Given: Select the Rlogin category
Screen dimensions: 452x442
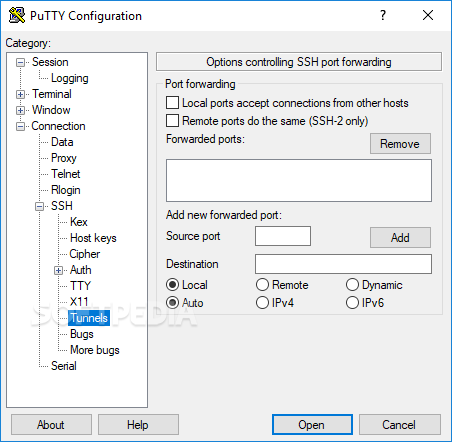Looking at the screenshot, I should (x=65, y=190).
